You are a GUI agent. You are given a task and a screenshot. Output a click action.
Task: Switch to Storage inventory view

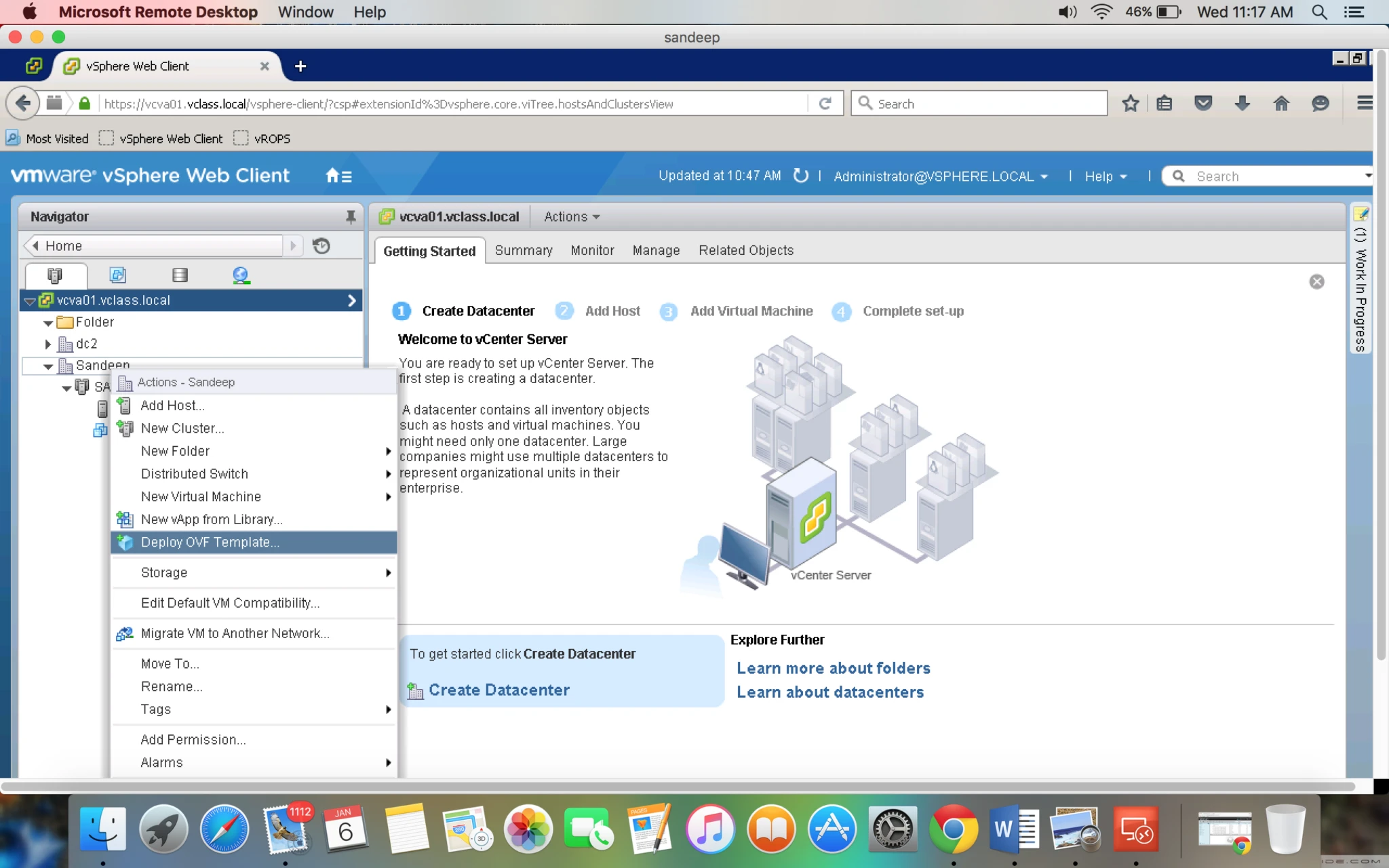[x=180, y=275]
